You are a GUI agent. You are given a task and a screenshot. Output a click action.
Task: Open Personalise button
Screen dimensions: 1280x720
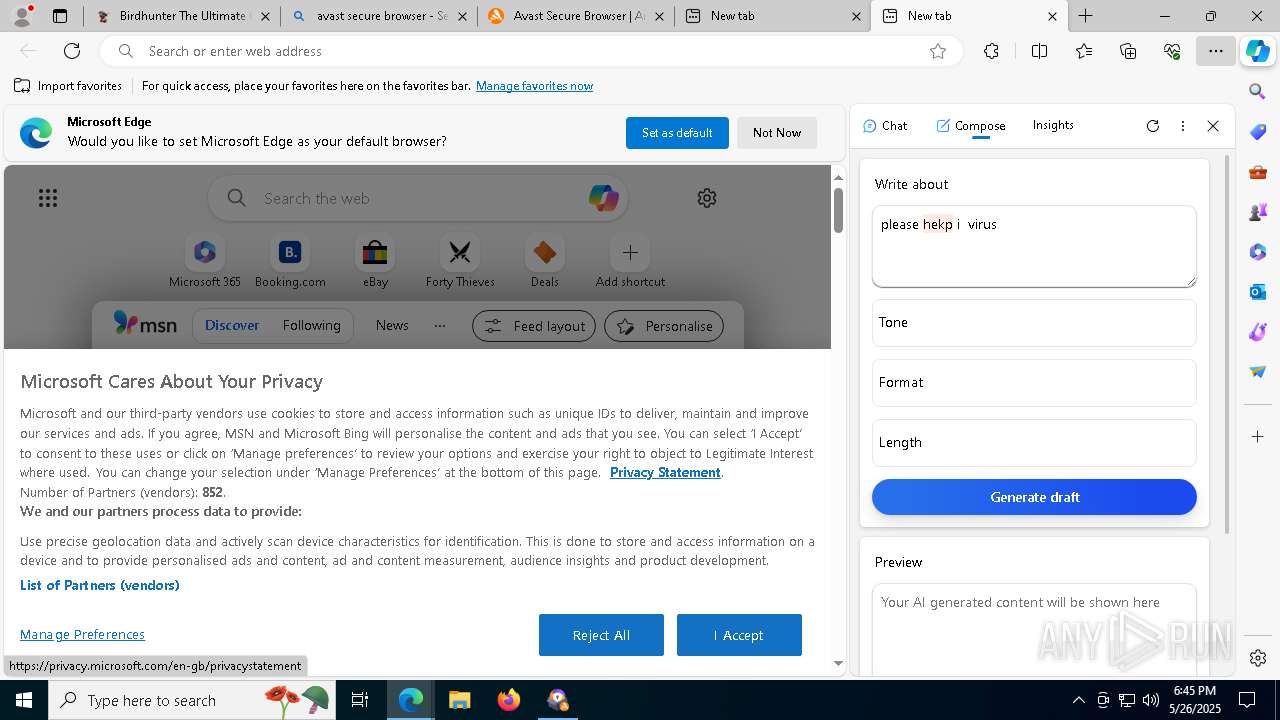point(664,326)
